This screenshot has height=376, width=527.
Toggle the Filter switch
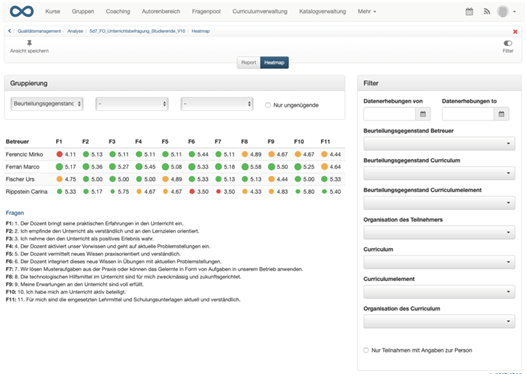tap(508, 43)
